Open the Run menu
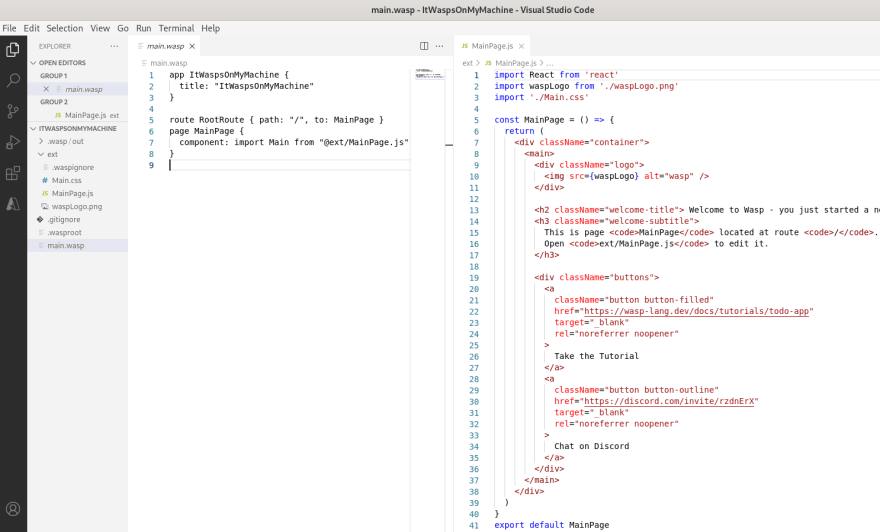This screenshot has width=880, height=532. pos(144,28)
